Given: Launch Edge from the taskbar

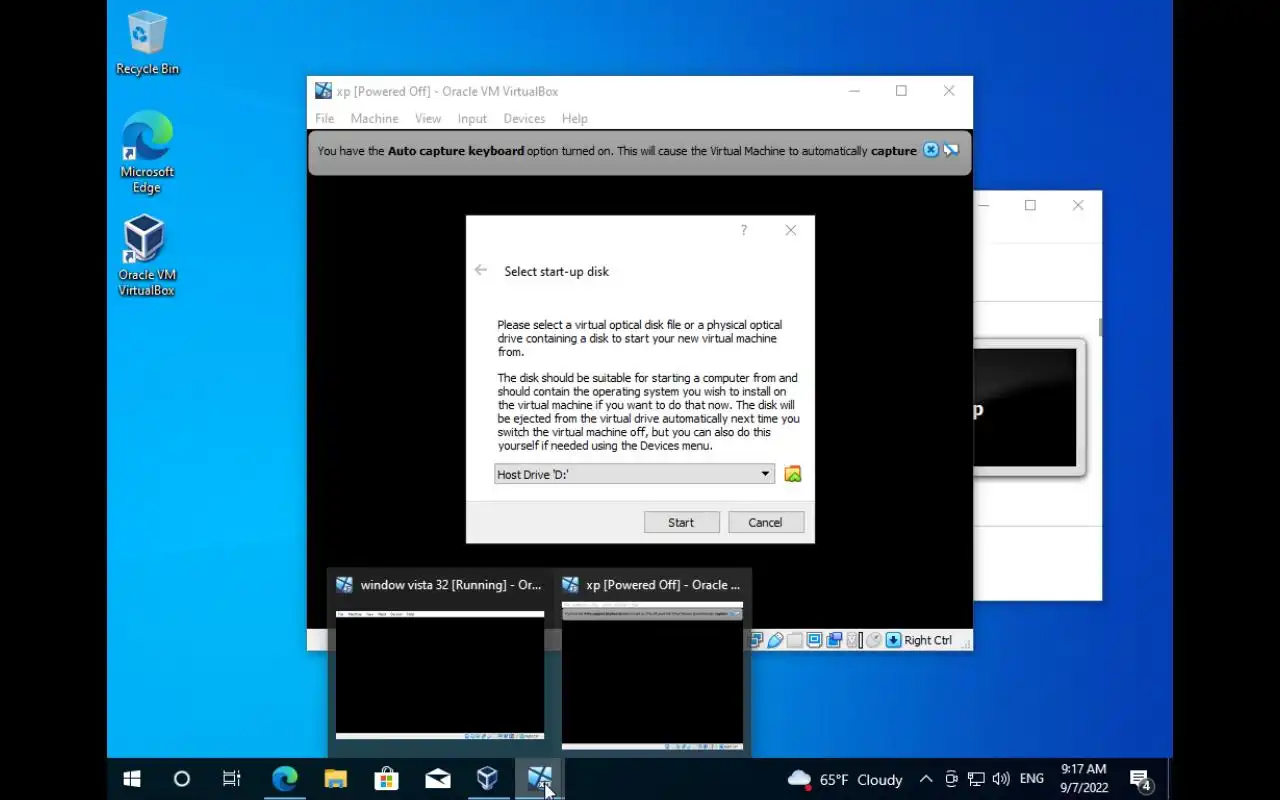Looking at the screenshot, I should (284, 779).
